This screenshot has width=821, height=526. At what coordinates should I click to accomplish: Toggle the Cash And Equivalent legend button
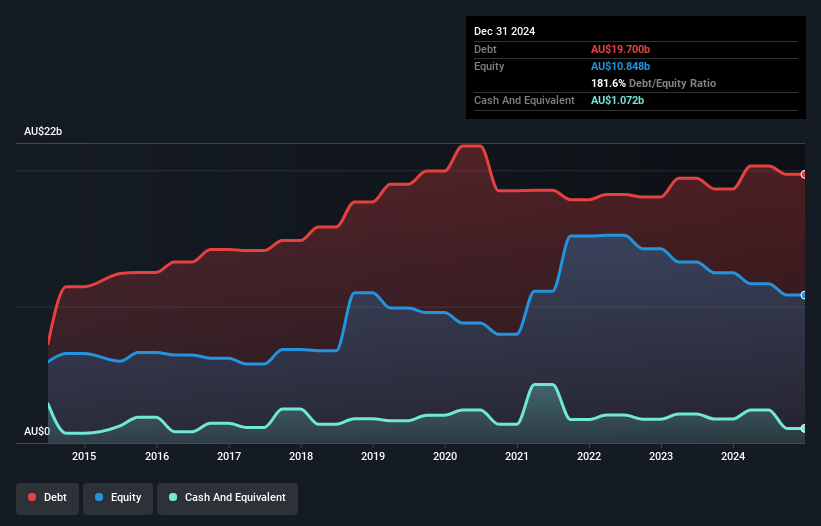click(227, 498)
